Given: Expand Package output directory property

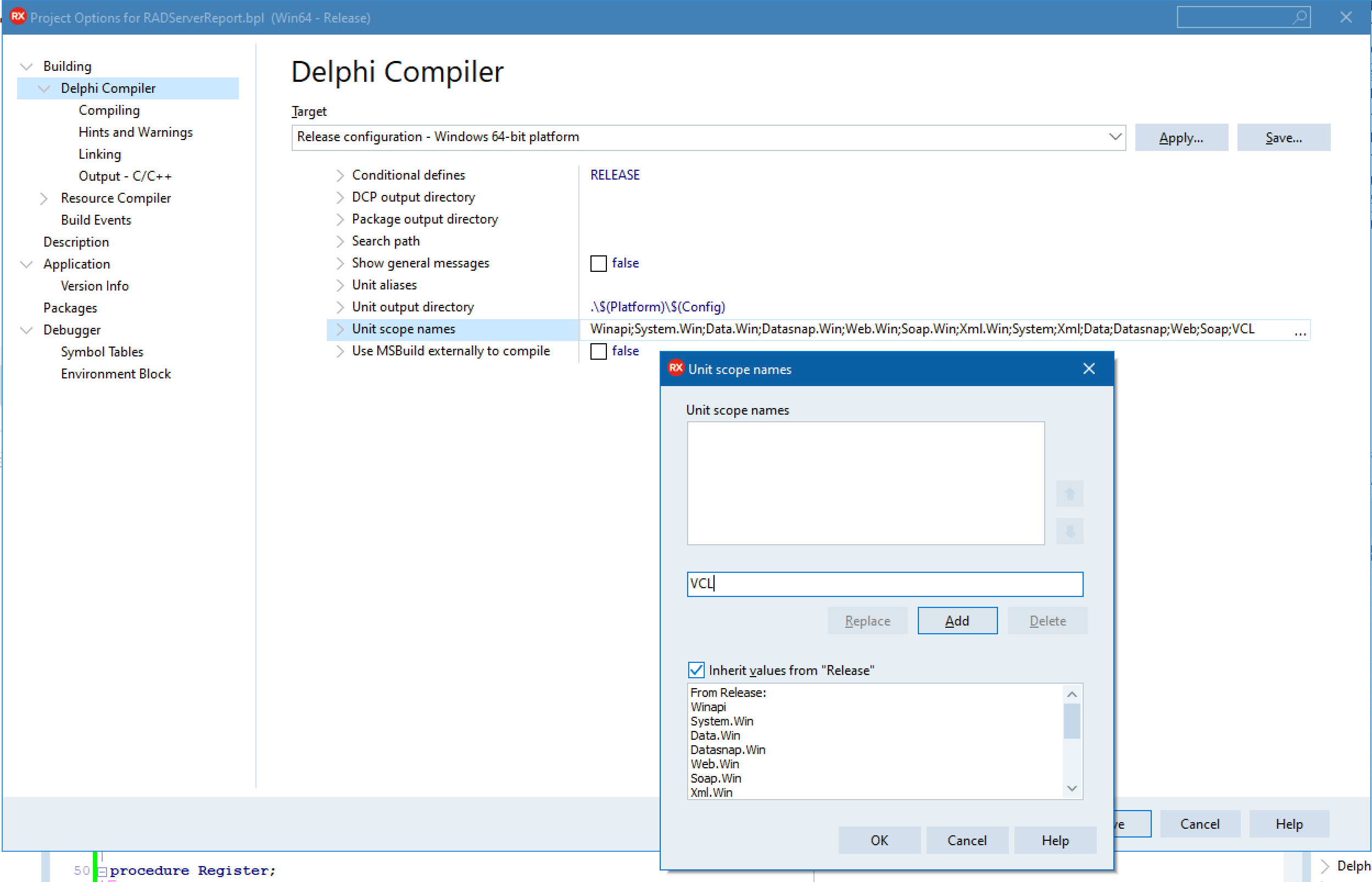Looking at the screenshot, I should point(339,219).
